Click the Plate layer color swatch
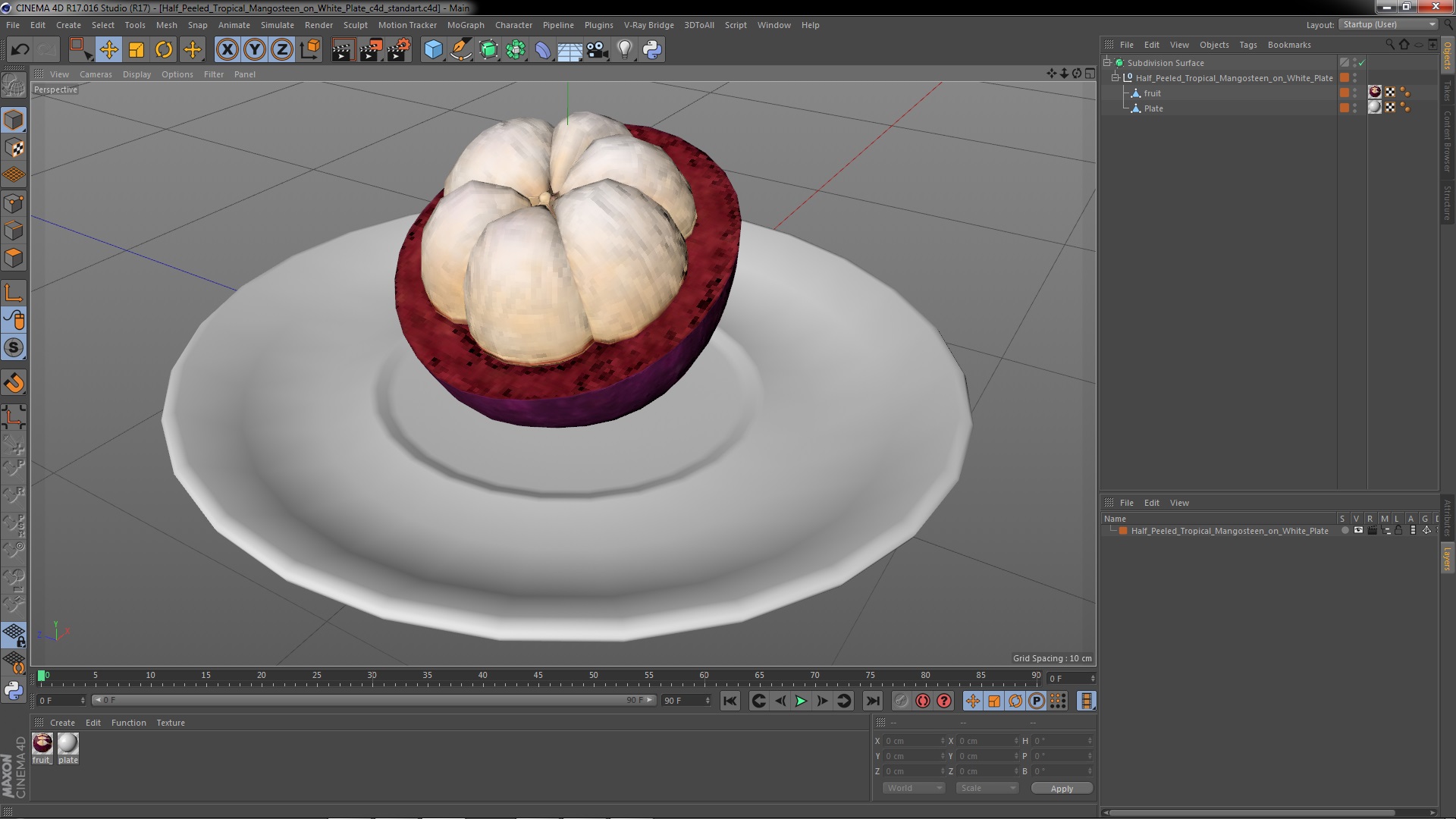The width and height of the screenshot is (1456, 819). point(1345,108)
